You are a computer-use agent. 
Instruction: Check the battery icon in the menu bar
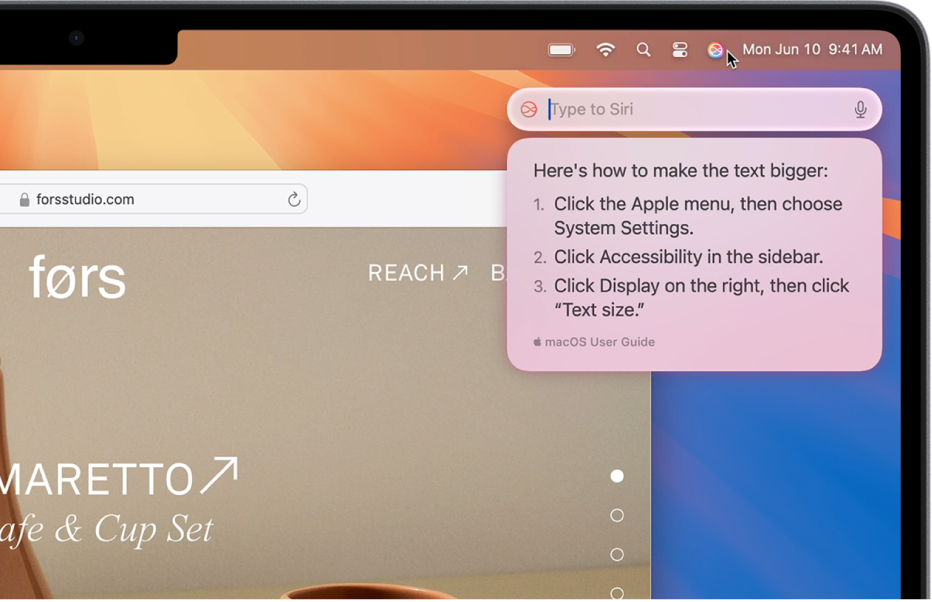(x=561, y=49)
